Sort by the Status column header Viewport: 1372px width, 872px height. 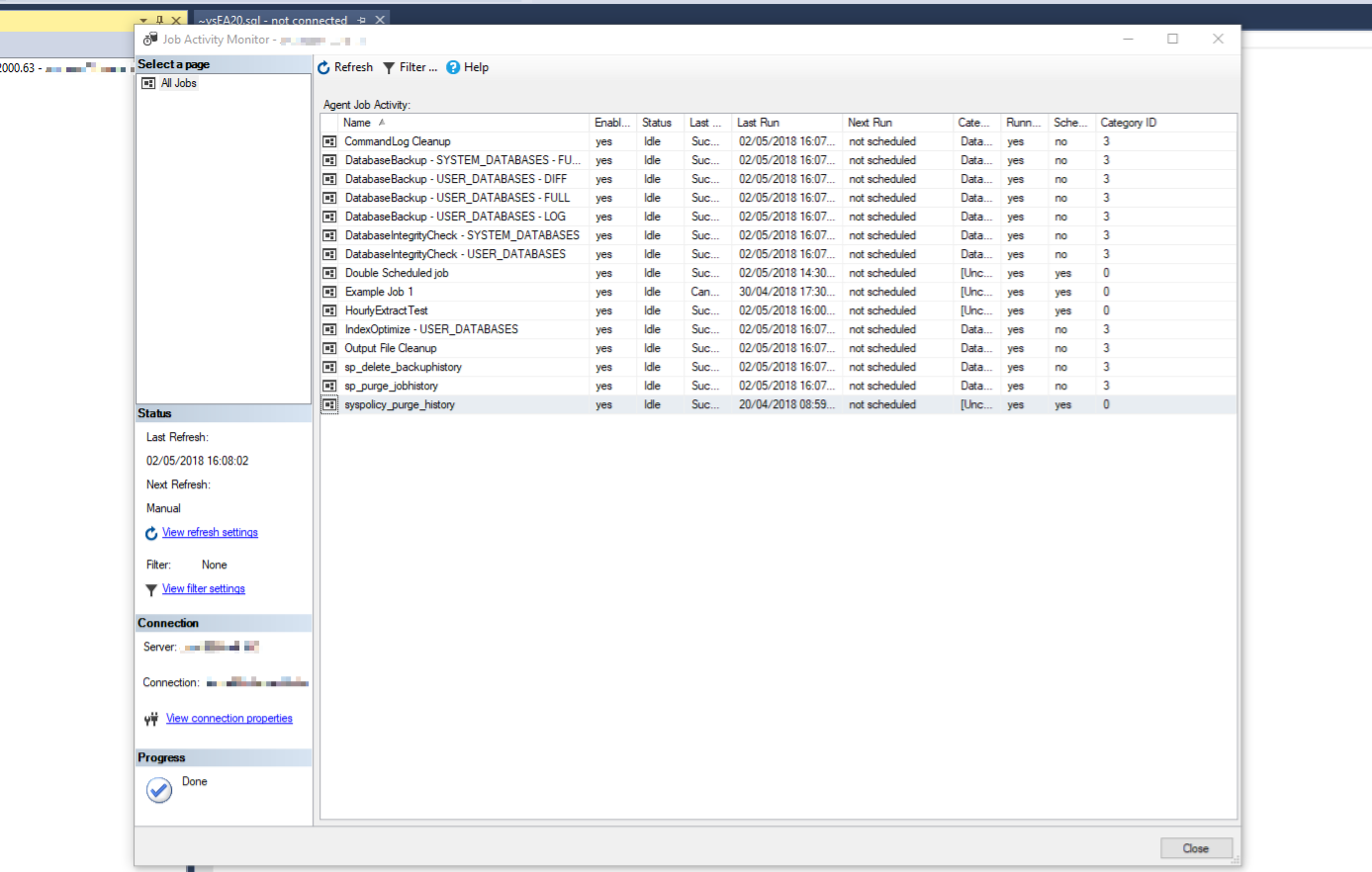(656, 123)
